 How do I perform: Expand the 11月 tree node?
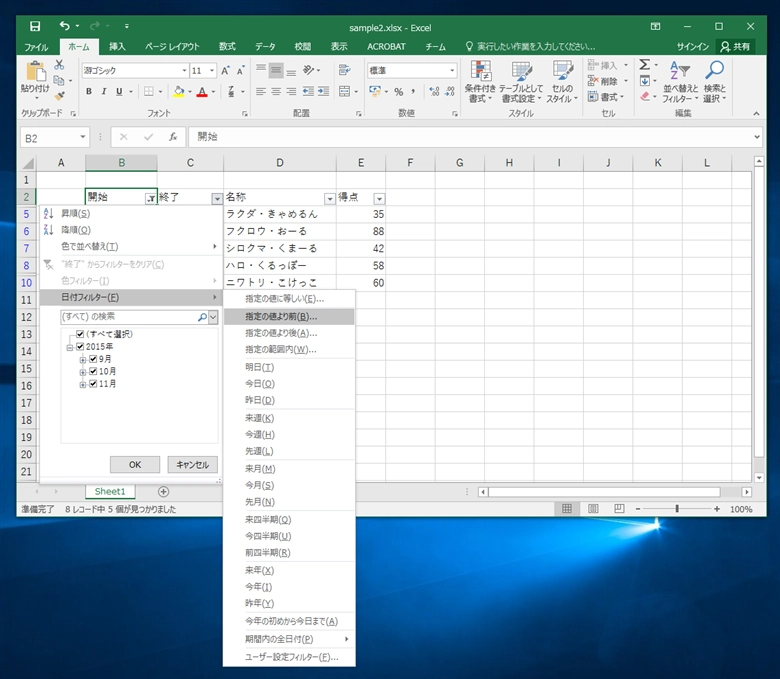click(83, 385)
